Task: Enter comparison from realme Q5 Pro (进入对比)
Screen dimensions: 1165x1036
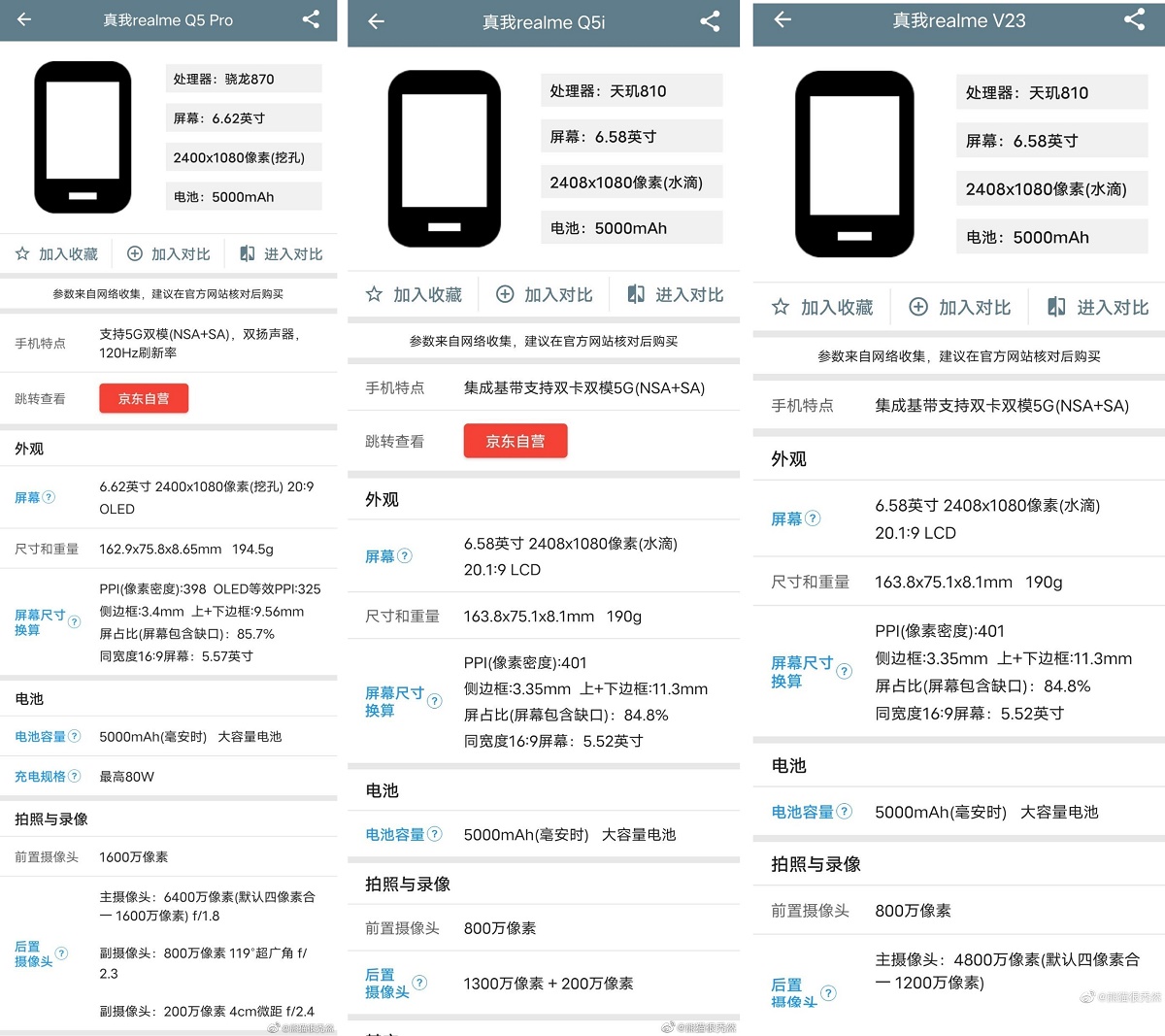Action: click(282, 254)
